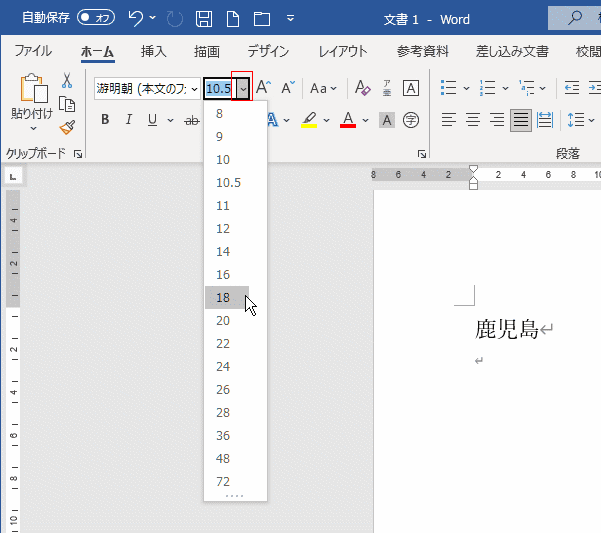Switch to the レイアウト tab
The height and width of the screenshot is (533, 601).
(x=343, y=52)
